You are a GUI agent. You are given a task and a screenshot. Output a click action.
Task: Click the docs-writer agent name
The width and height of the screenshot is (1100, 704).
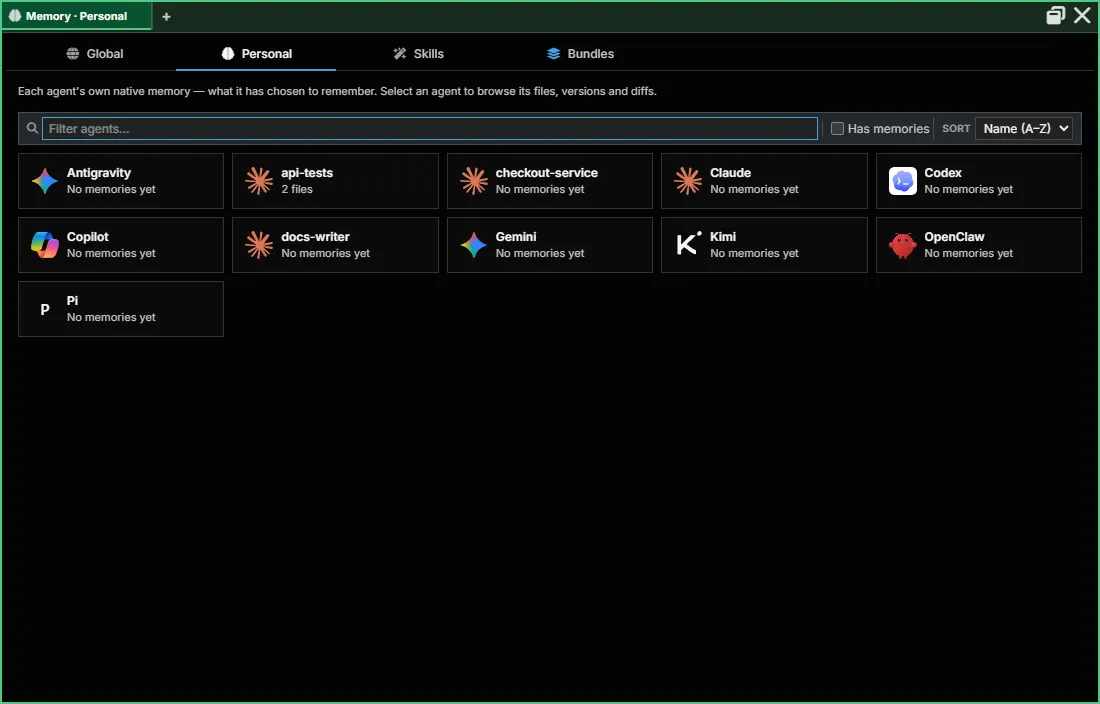coord(315,237)
